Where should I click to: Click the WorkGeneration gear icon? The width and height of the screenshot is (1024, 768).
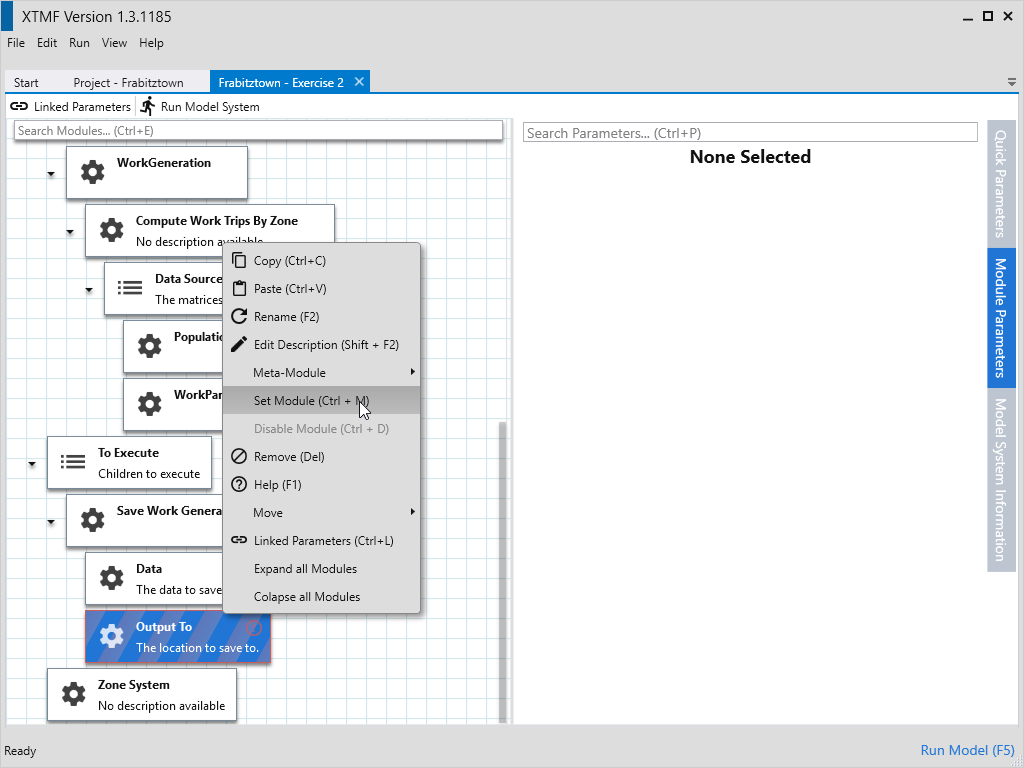click(92, 172)
